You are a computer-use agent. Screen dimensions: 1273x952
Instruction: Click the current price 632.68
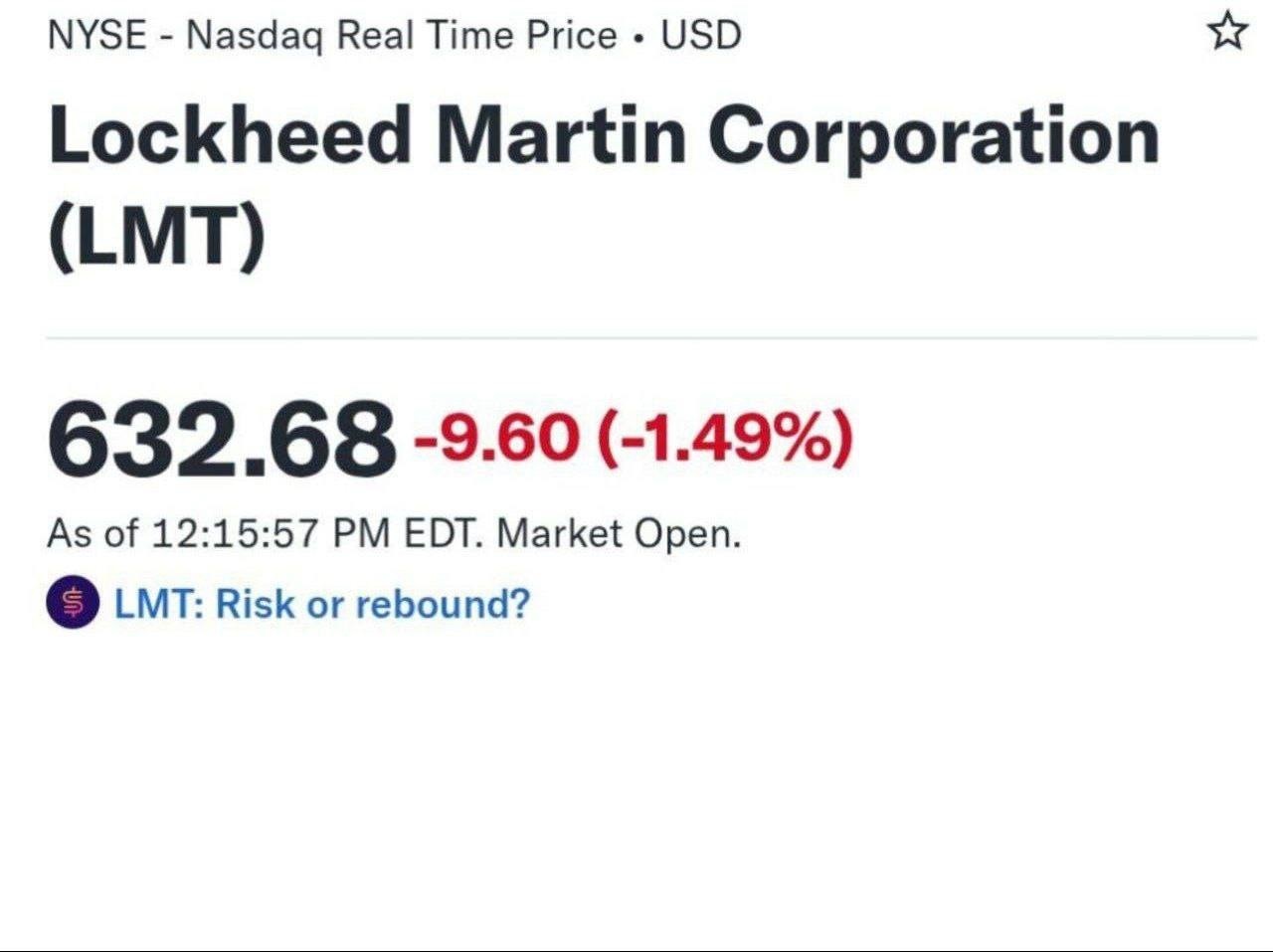tap(221, 437)
